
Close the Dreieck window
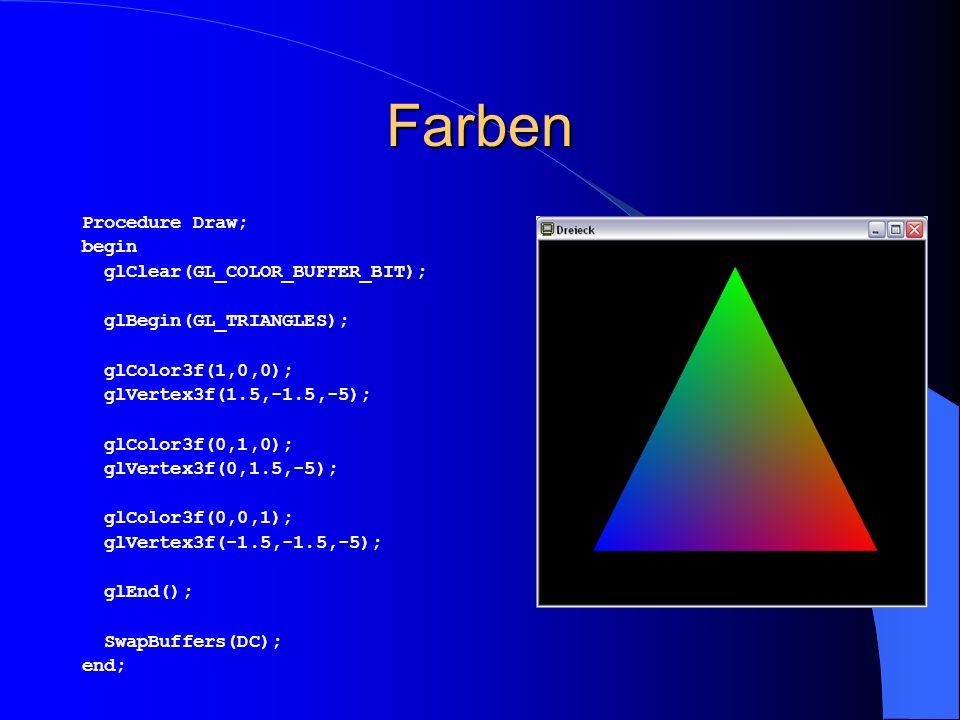click(x=914, y=230)
